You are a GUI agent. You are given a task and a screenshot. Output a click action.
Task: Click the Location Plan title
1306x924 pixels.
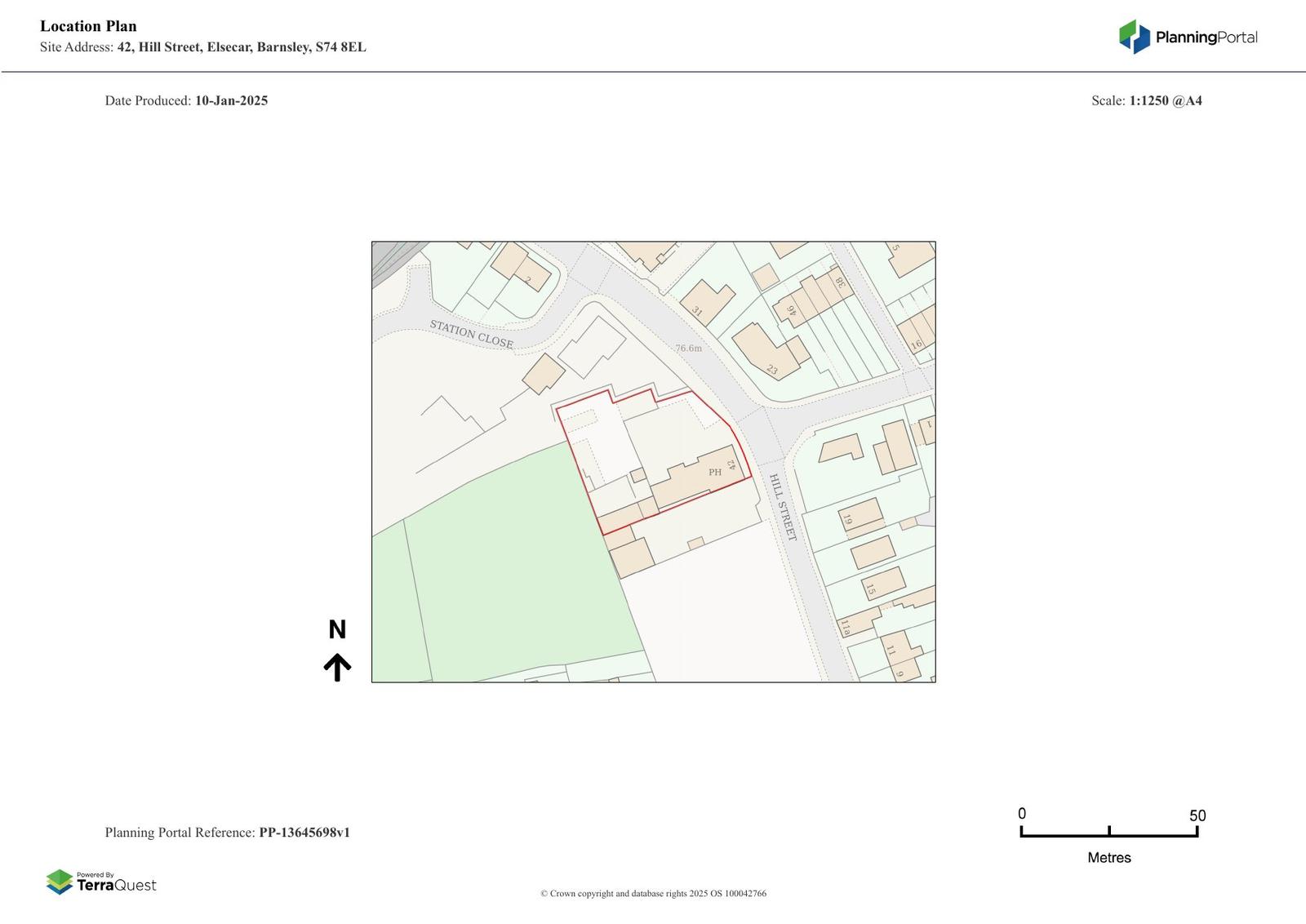[x=88, y=26]
